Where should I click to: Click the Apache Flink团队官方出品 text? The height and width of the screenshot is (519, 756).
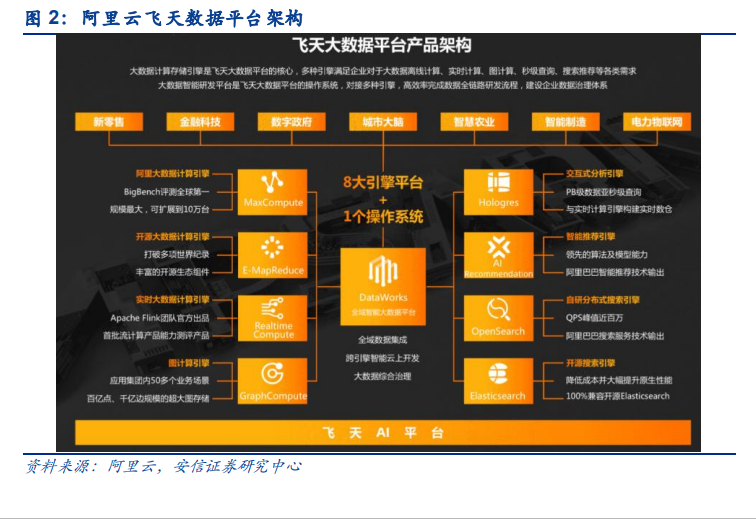point(160,318)
